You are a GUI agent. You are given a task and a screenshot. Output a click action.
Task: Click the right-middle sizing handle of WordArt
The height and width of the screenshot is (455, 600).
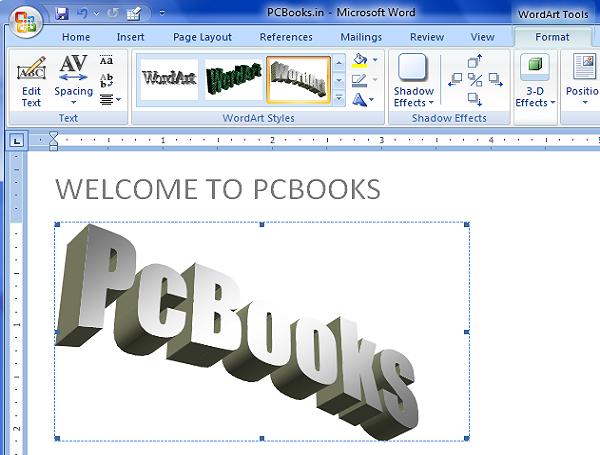tap(467, 332)
